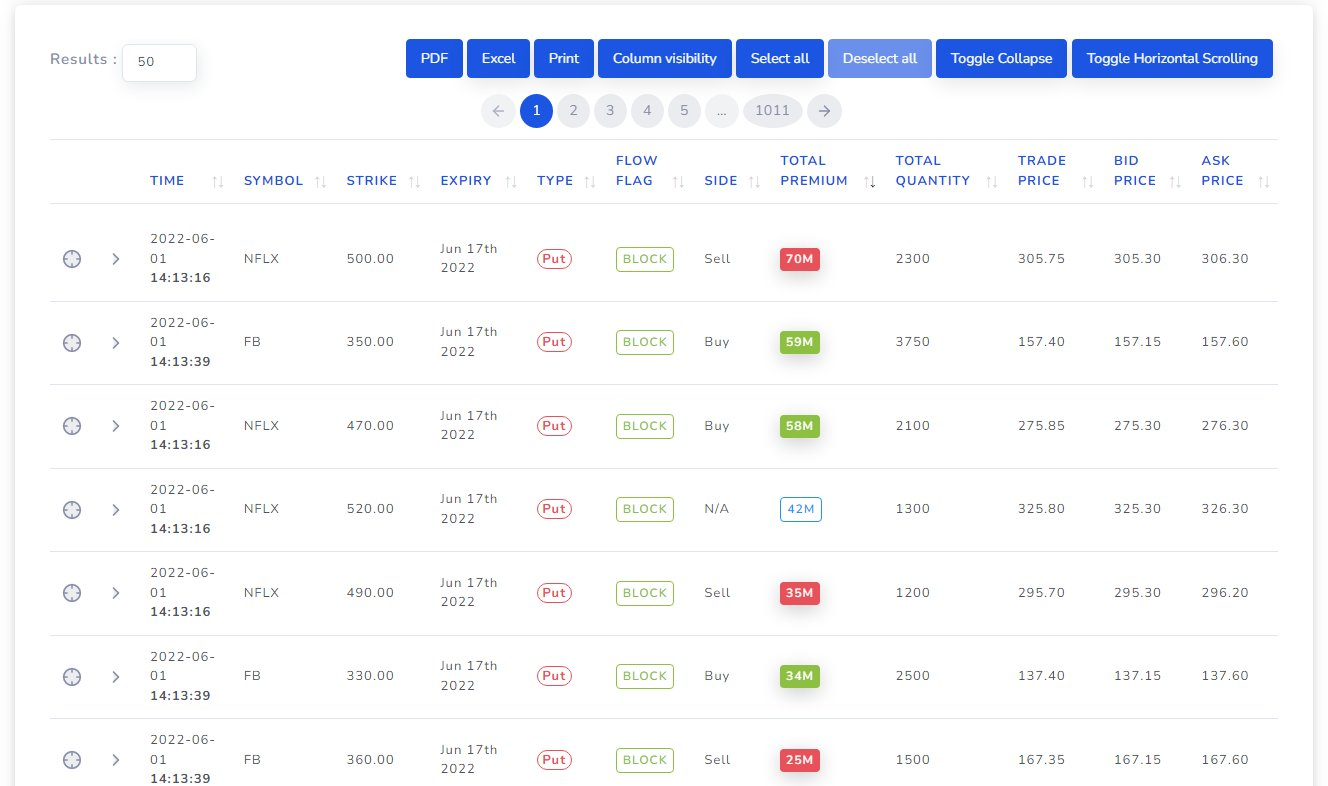The height and width of the screenshot is (786, 1328).
Task: Click crosshair icon in NFLX 500.00 row
Action: click(72, 259)
